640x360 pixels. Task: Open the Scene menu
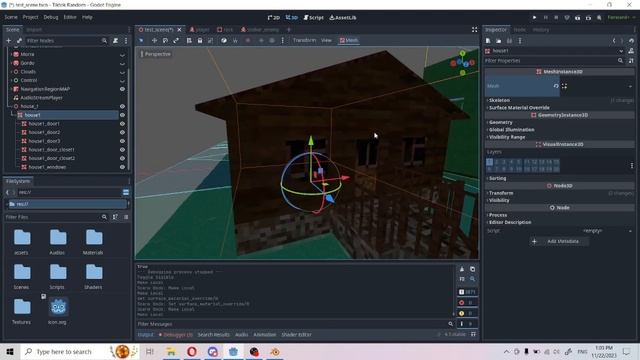coord(11,17)
